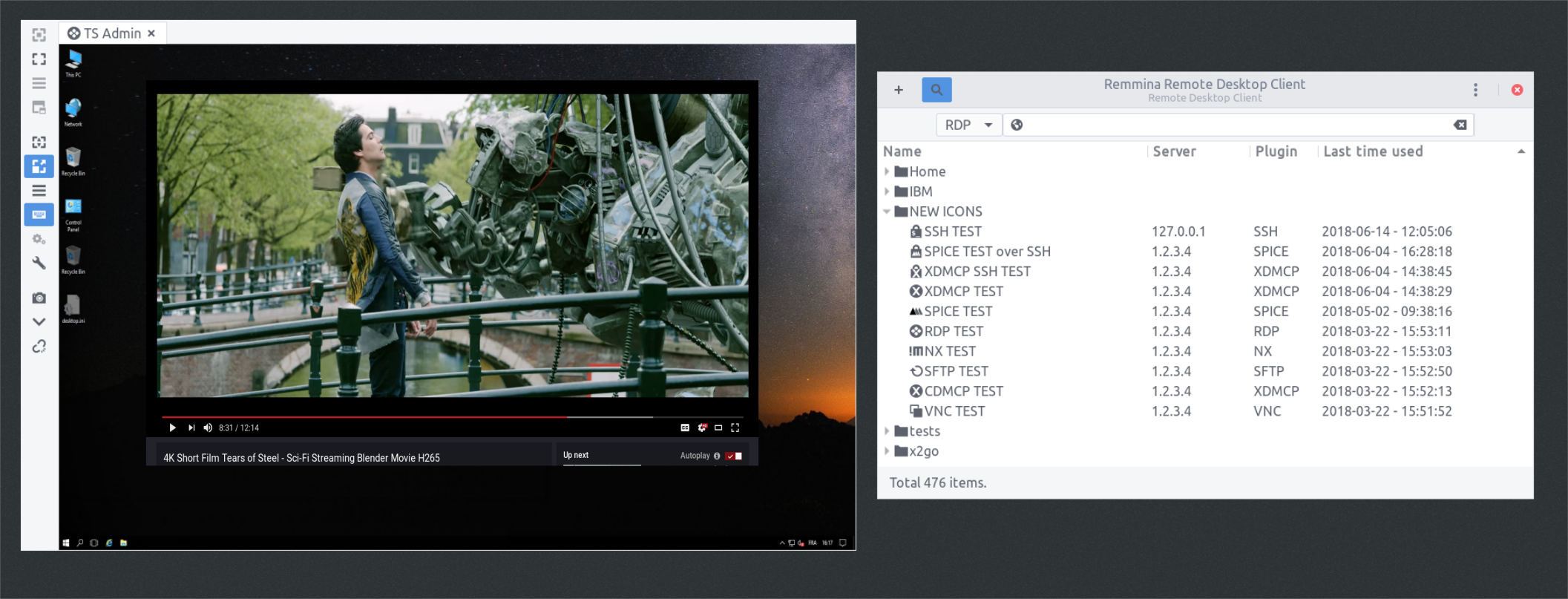Toggle the search bar button in Remmina
The image size is (1568, 599).
coord(936,90)
